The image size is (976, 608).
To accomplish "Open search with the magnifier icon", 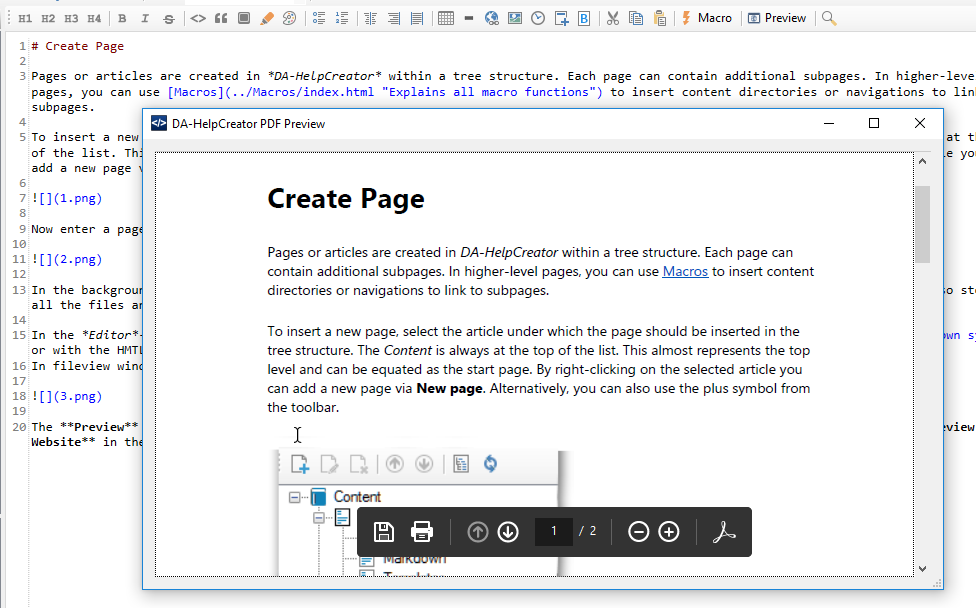I will (x=828, y=19).
